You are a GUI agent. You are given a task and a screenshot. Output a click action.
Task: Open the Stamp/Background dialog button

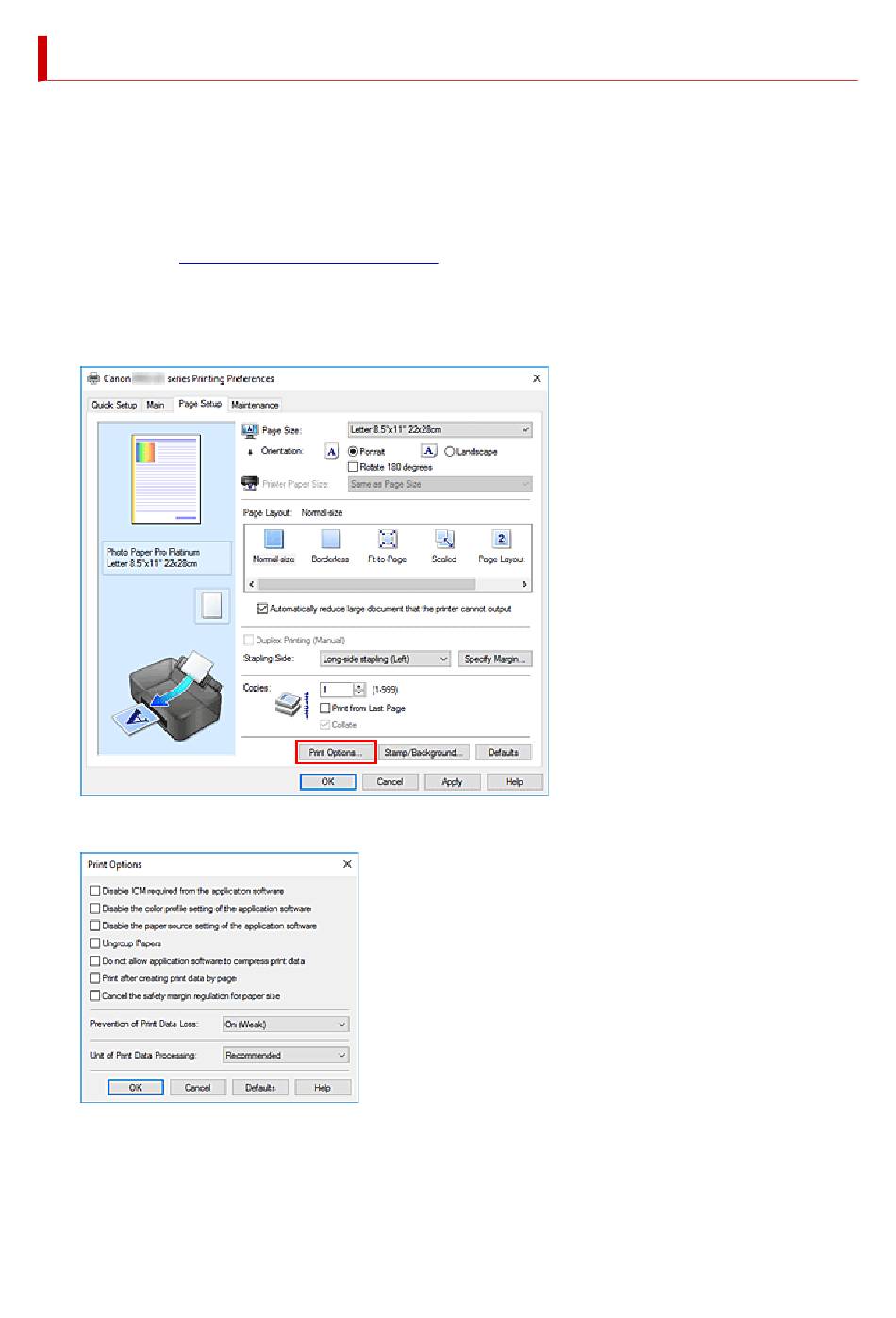pos(423,753)
